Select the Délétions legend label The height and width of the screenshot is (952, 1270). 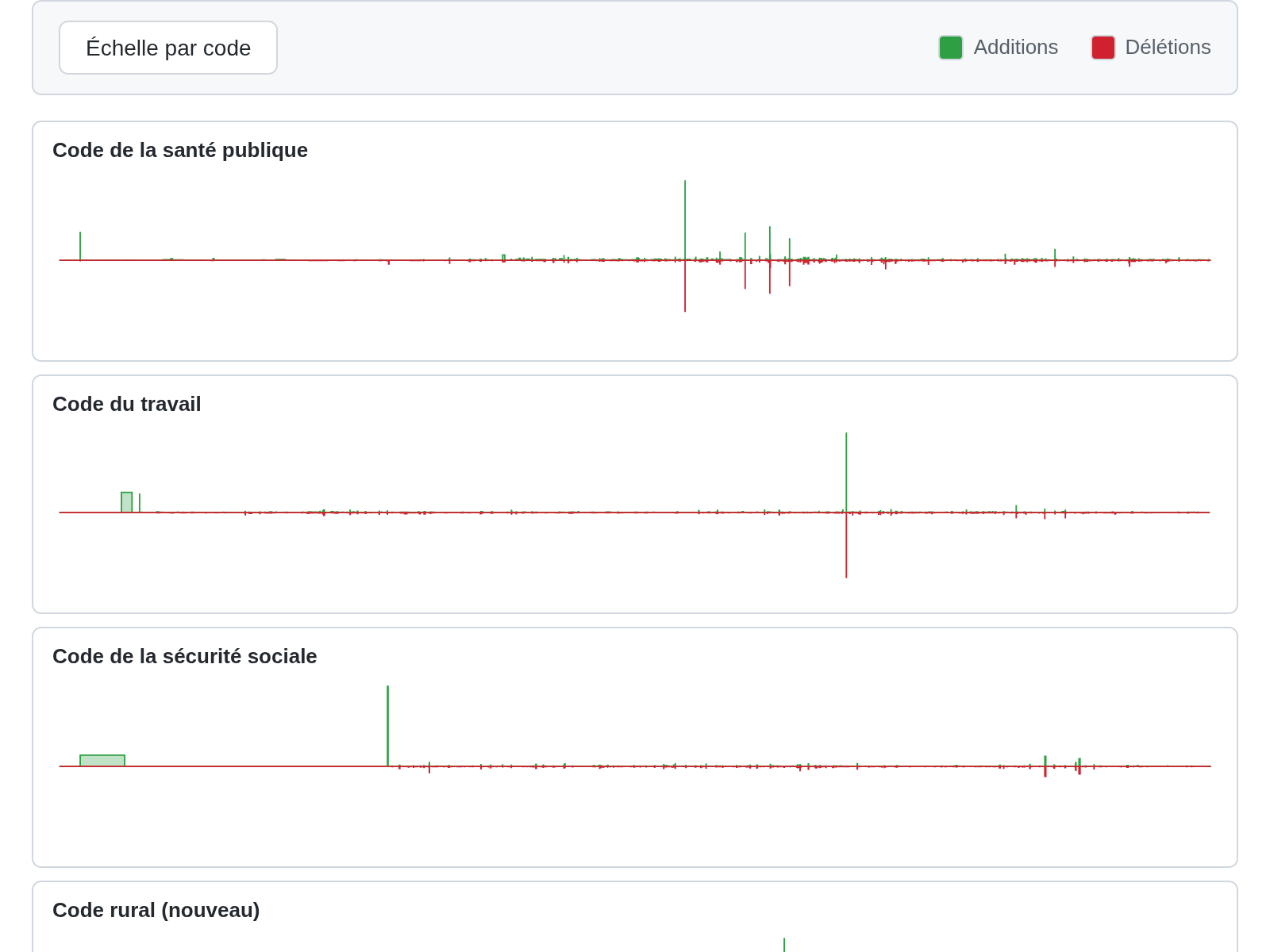click(1168, 48)
